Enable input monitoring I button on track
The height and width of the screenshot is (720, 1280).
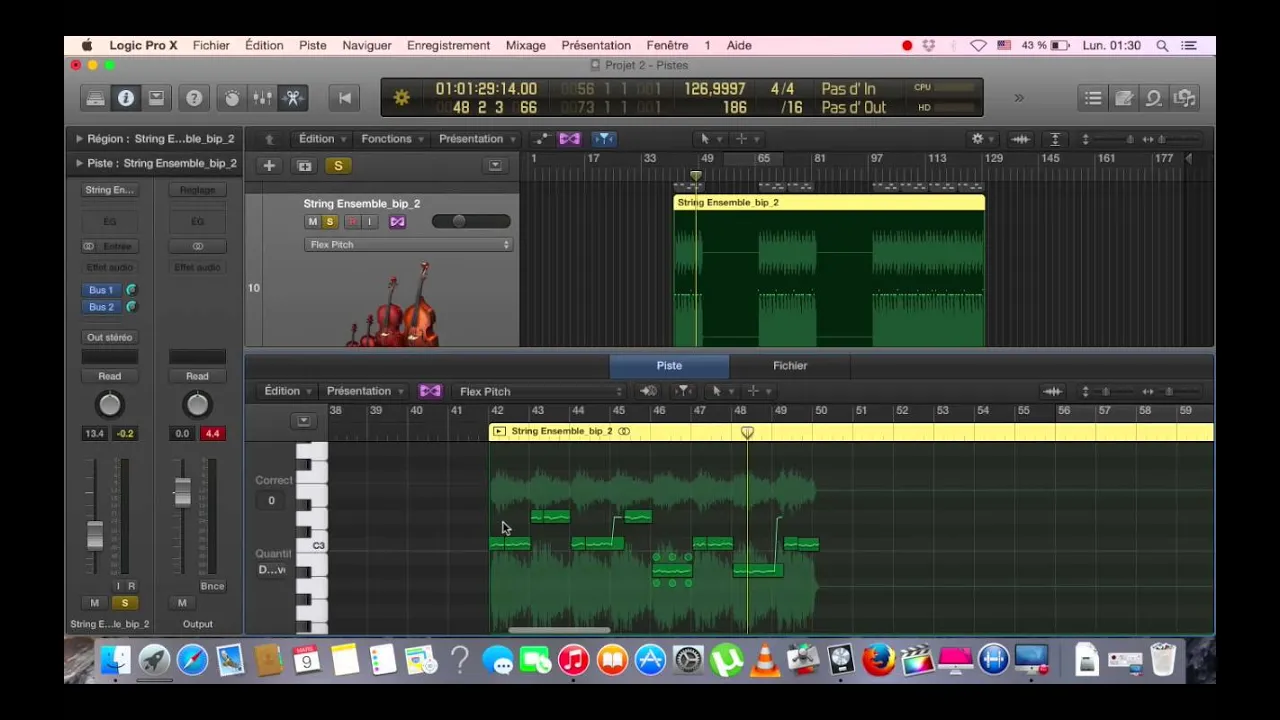pyautogui.click(x=369, y=222)
